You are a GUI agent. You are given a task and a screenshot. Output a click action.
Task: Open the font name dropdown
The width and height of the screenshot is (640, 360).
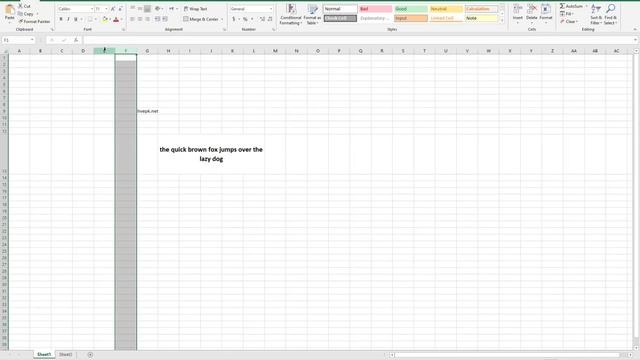point(92,9)
